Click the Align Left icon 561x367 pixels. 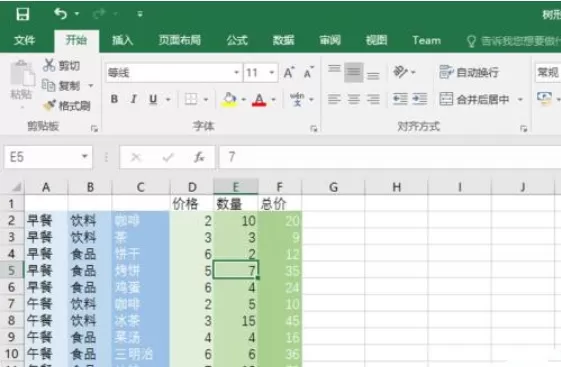point(334,99)
